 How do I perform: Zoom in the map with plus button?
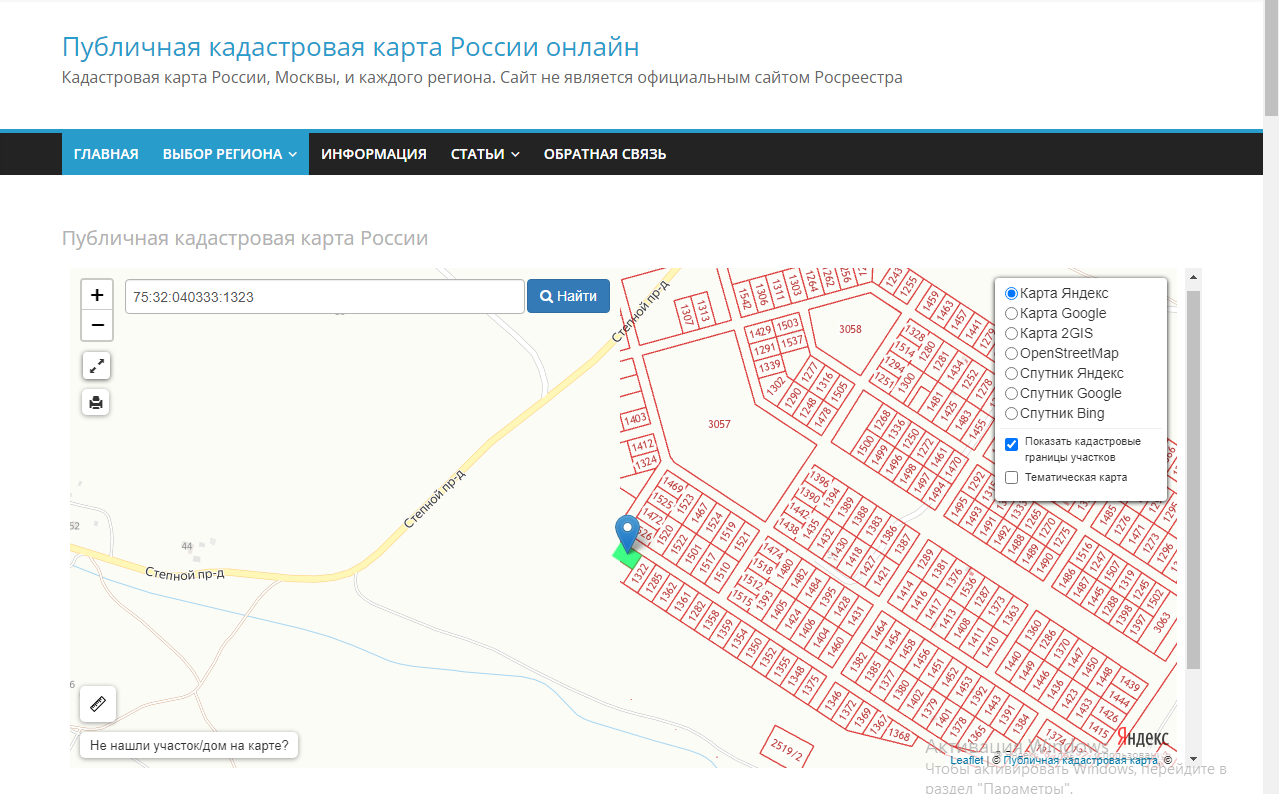(96, 295)
